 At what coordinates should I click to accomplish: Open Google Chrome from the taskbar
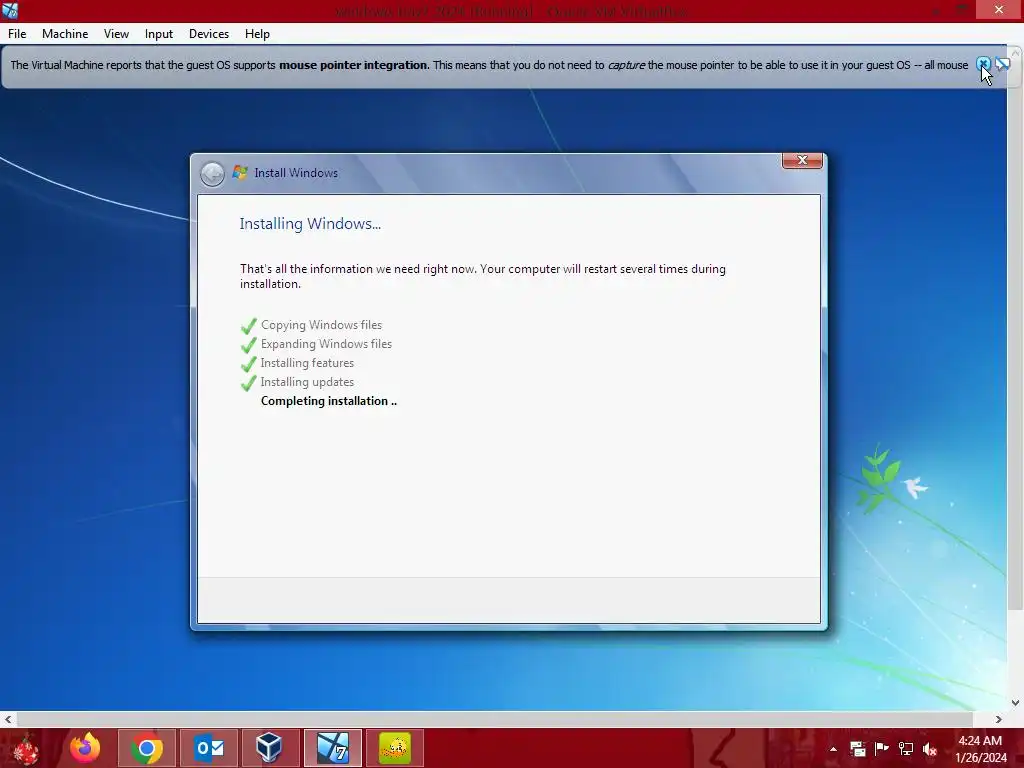tap(147, 748)
